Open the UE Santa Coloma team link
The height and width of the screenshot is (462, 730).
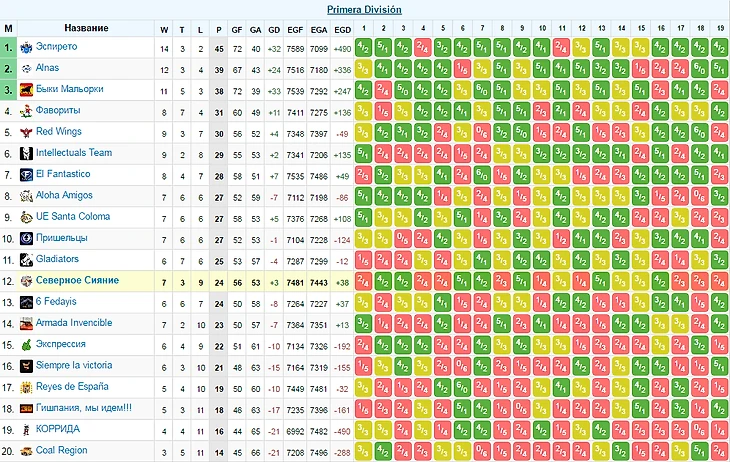(73, 216)
